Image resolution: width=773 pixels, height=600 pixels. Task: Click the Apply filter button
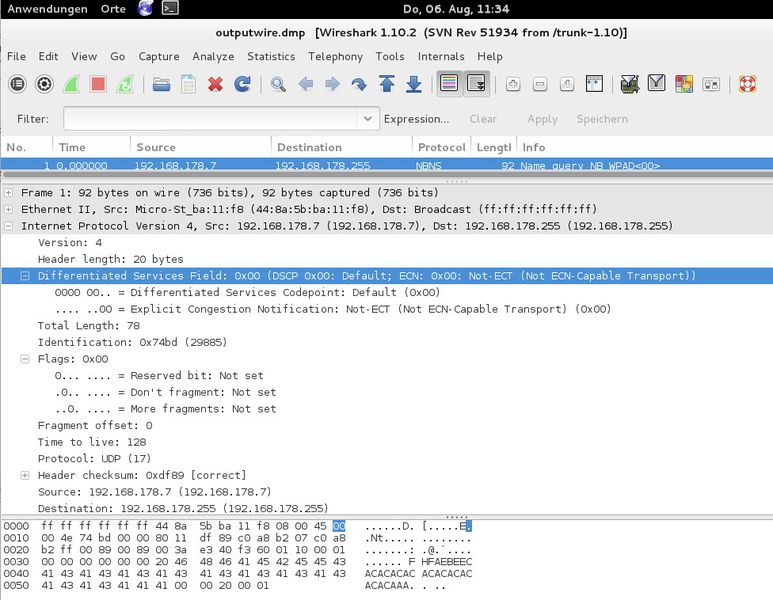click(542, 119)
